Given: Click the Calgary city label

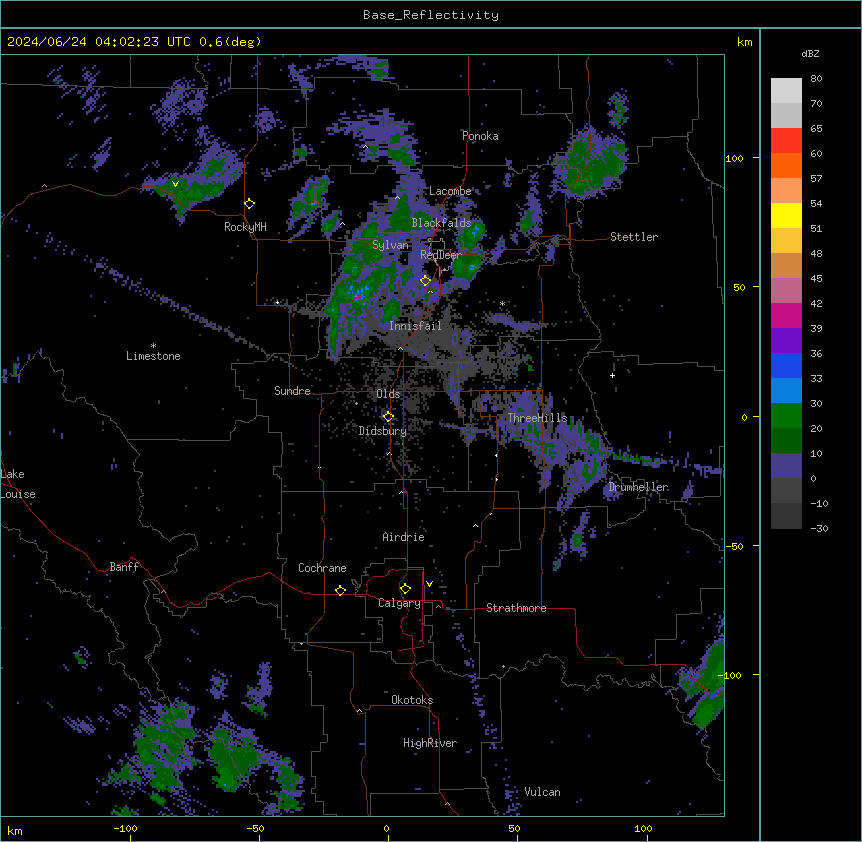Looking at the screenshot, I should coord(399,603).
